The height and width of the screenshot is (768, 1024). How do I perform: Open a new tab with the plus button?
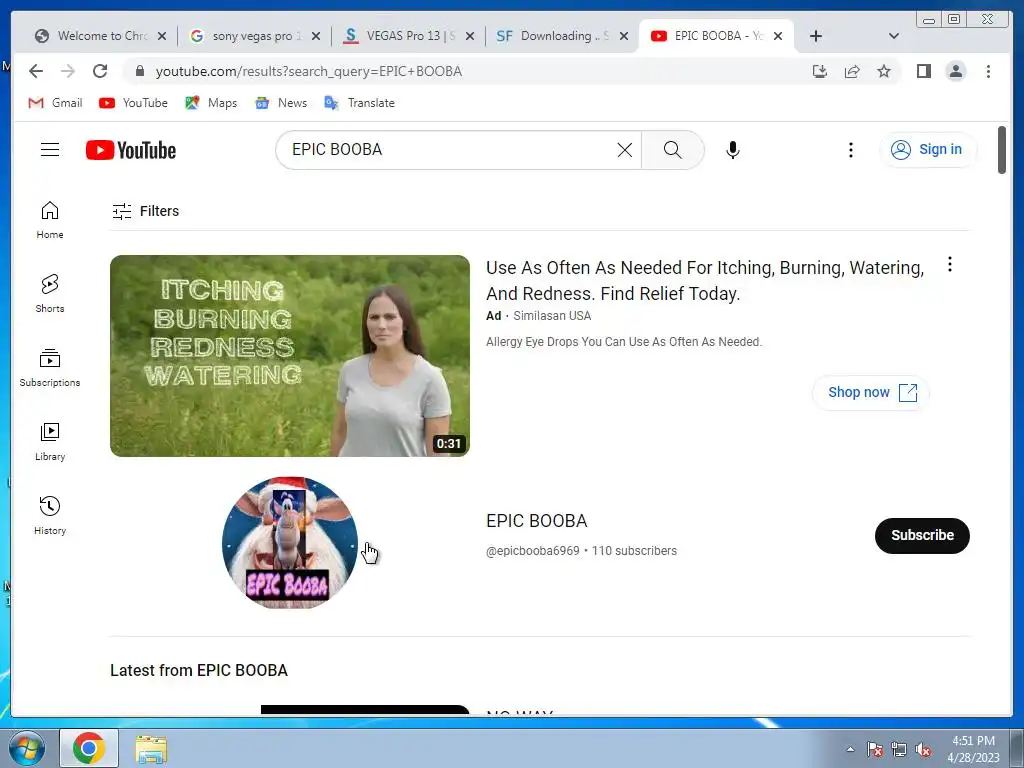(816, 36)
